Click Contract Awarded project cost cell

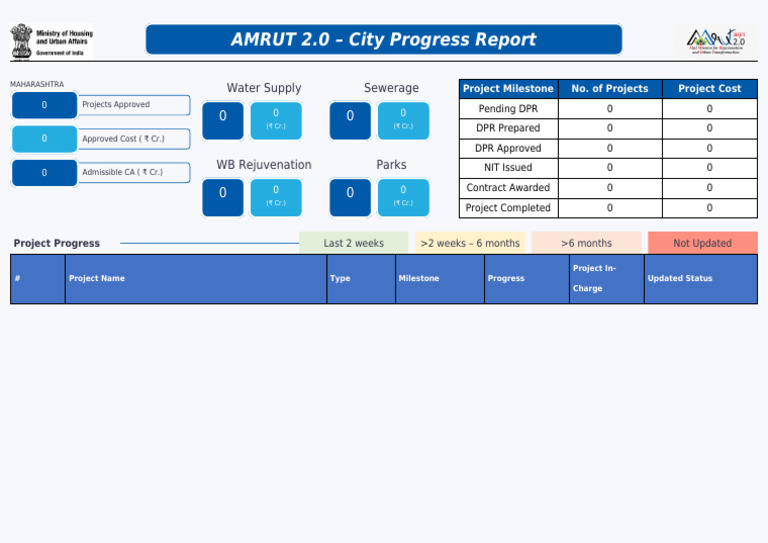(710, 188)
